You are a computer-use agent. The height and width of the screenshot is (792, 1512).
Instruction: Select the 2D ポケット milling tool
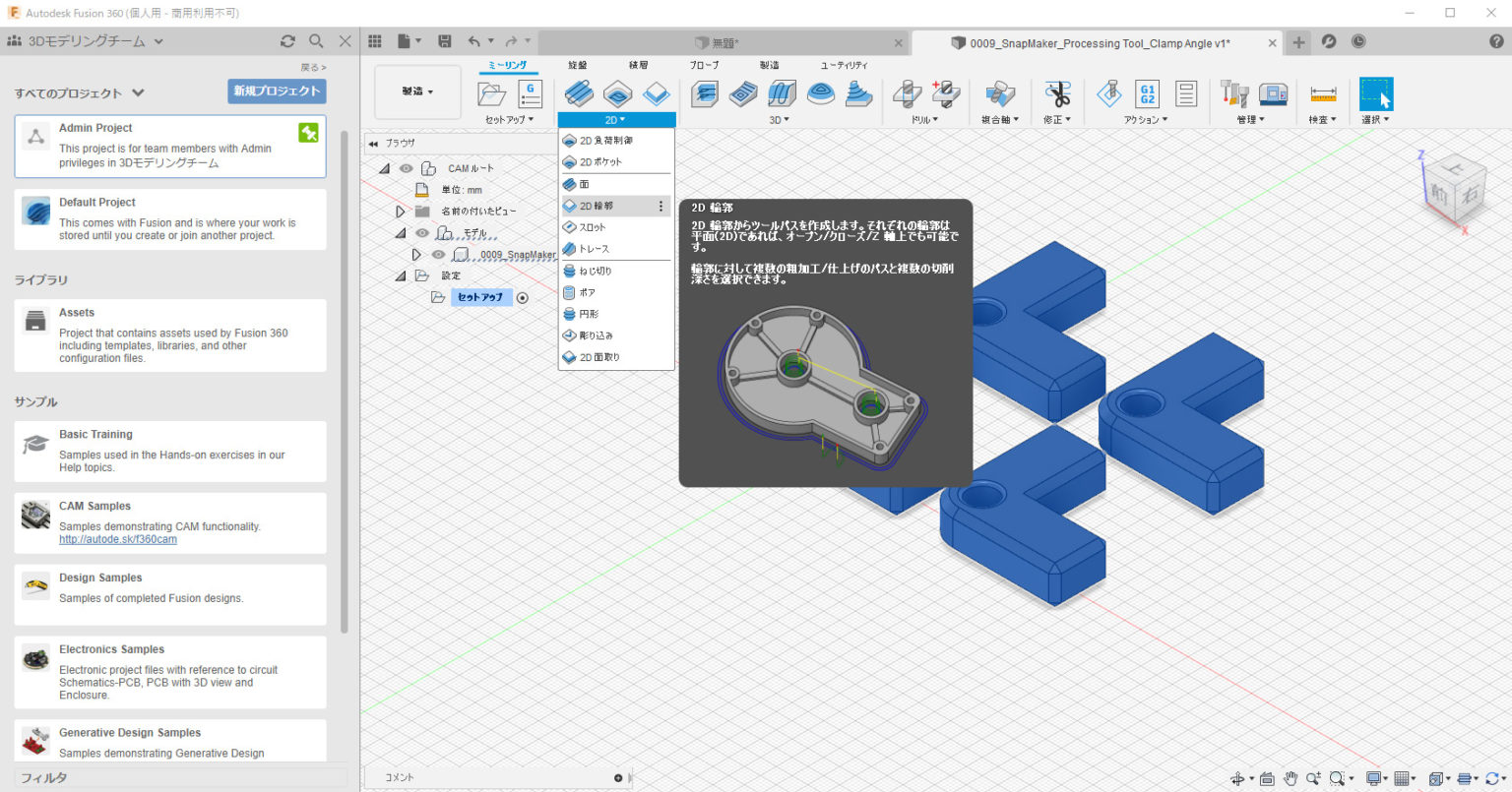(601, 161)
